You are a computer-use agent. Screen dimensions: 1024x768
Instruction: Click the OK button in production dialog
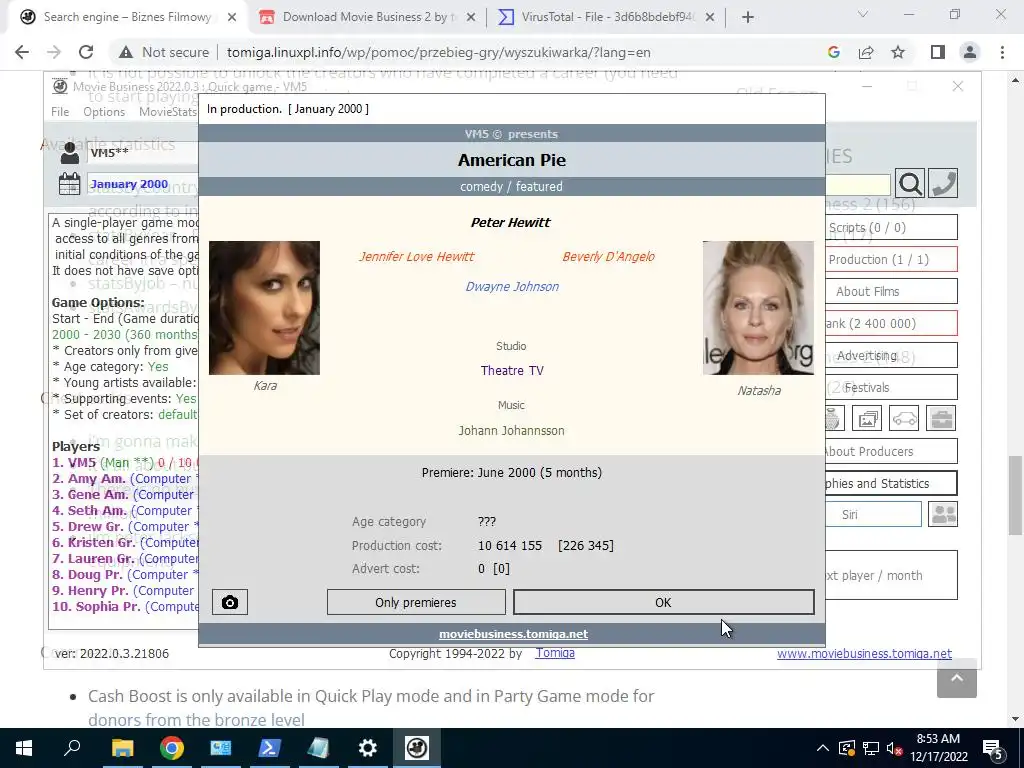click(664, 602)
